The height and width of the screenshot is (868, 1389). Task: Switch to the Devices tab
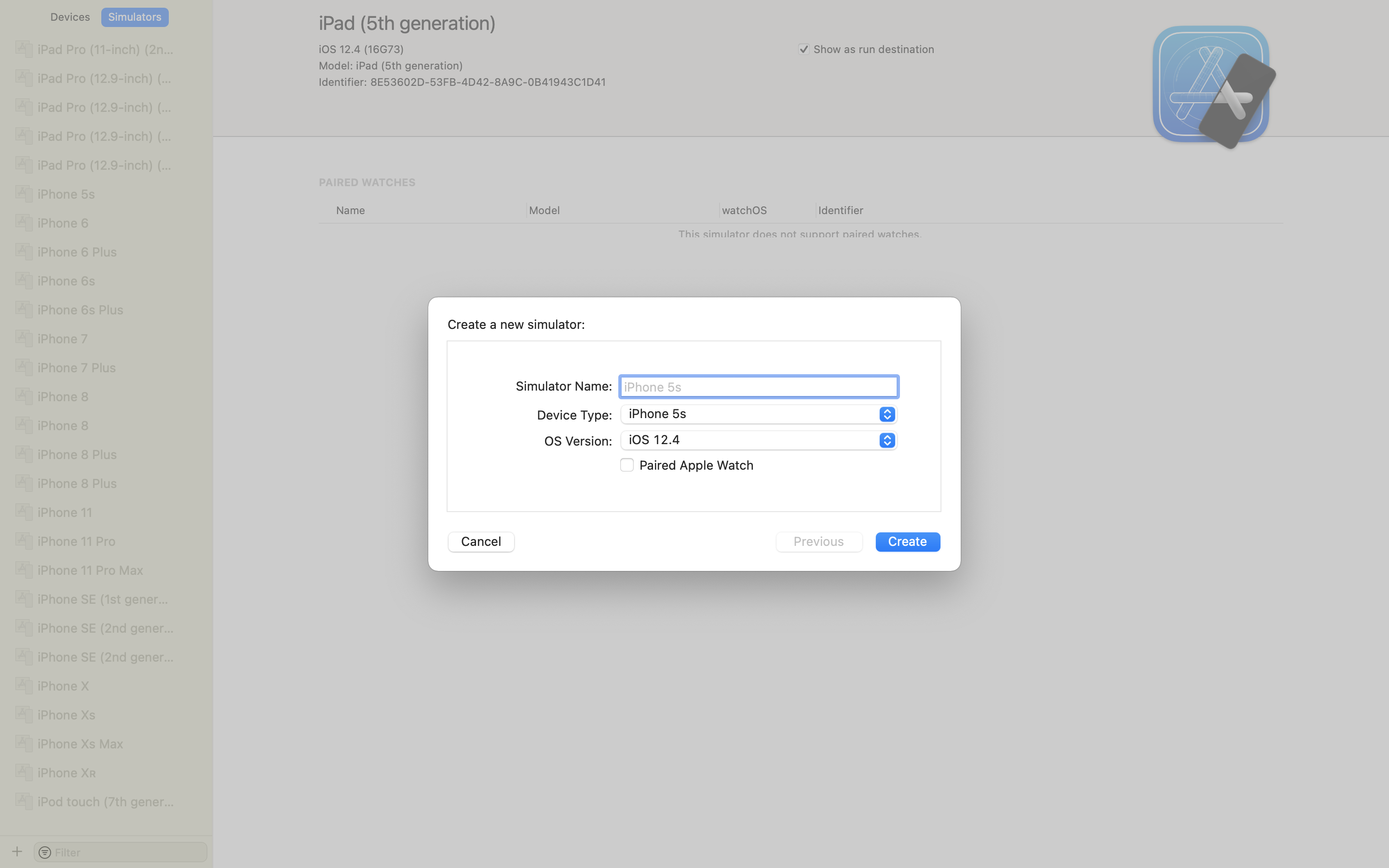pos(70,17)
